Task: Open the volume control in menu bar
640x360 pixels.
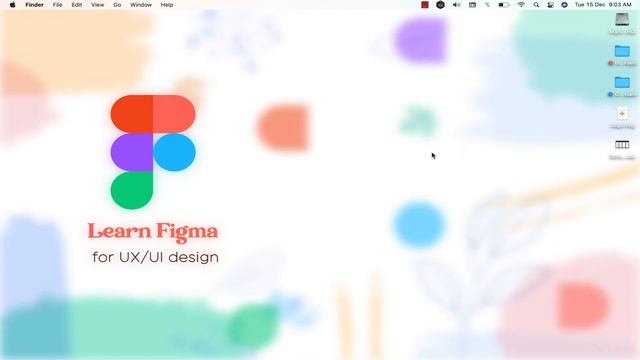Action: 456,5
